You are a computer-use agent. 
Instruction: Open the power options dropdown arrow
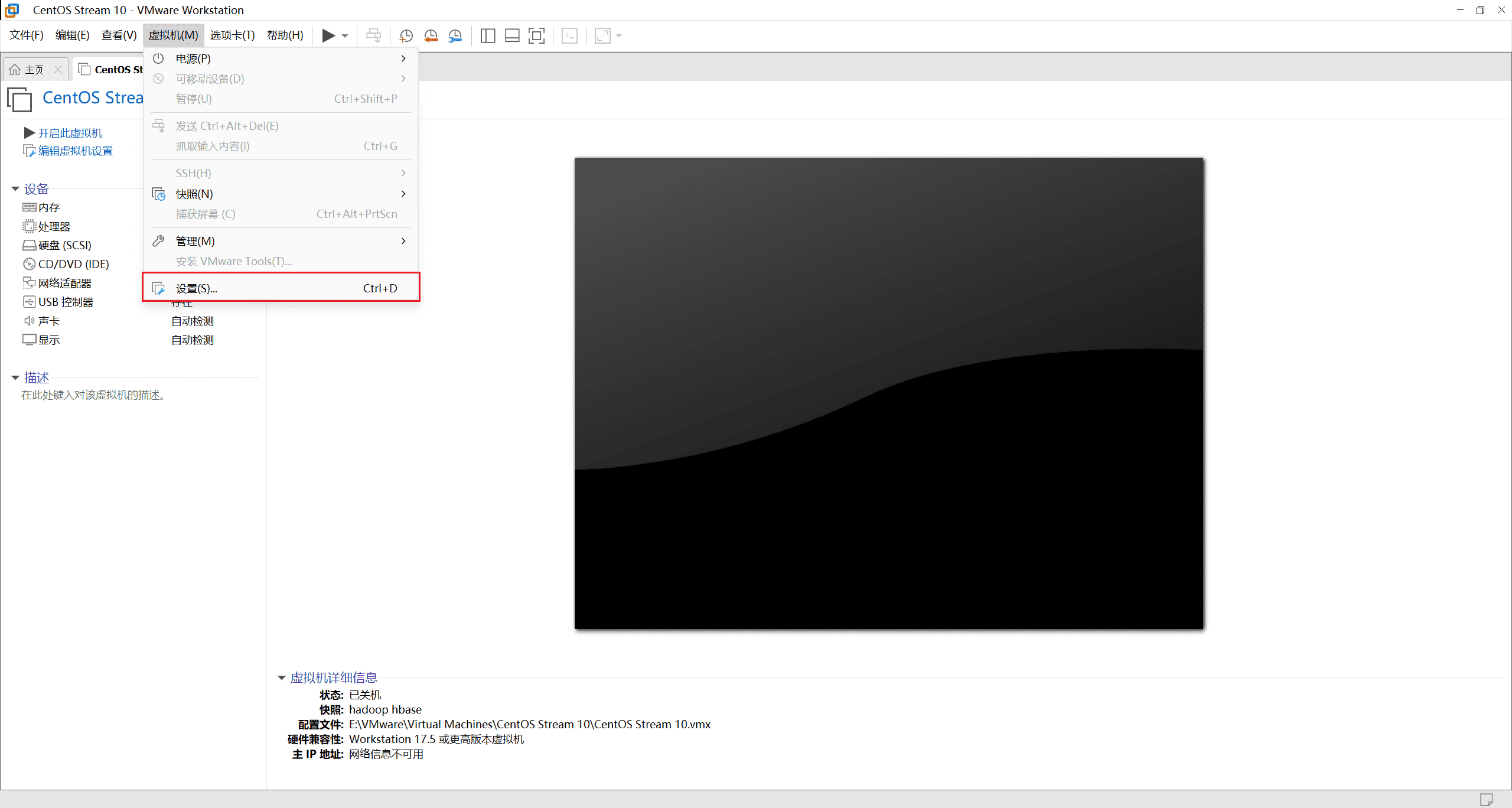tap(345, 36)
